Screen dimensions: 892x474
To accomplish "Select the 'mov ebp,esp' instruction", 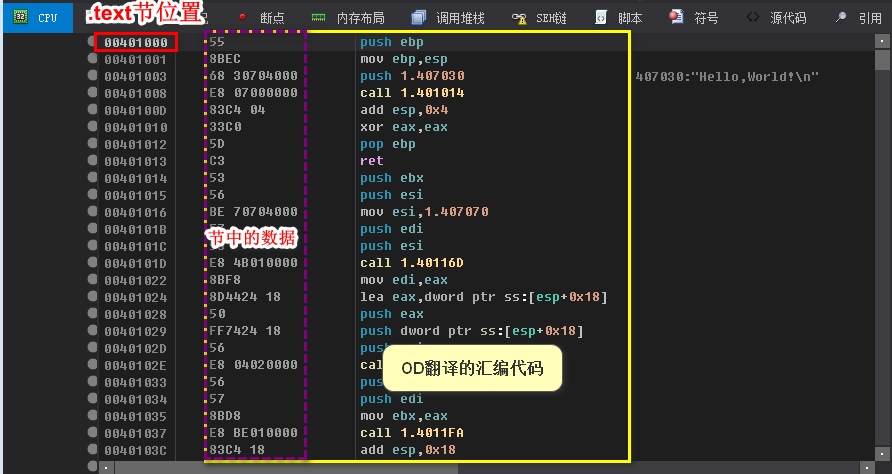I will pyautogui.click(x=403, y=59).
